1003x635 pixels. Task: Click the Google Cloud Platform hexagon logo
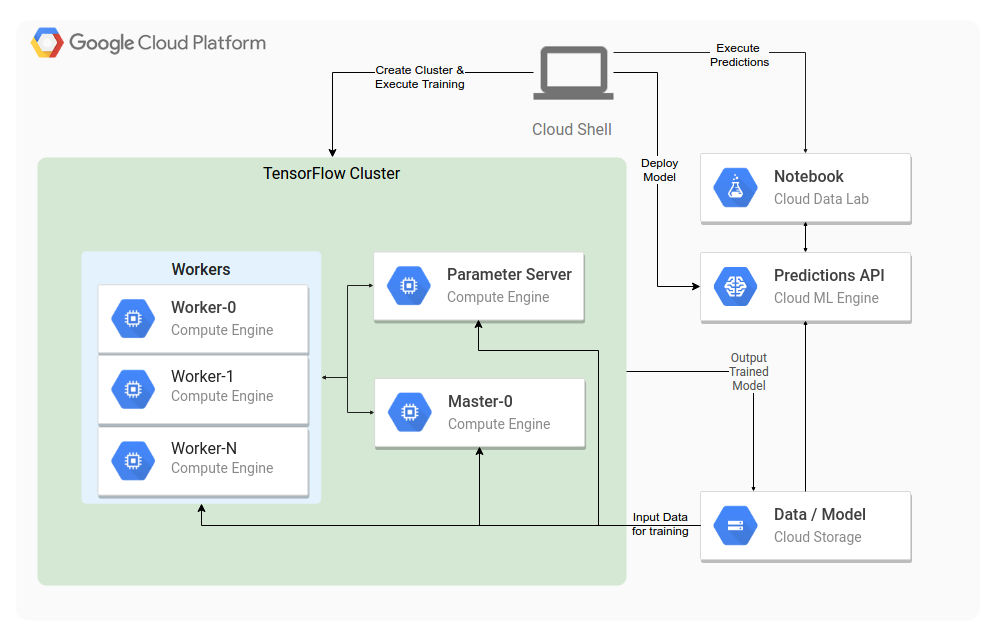coord(47,43)
